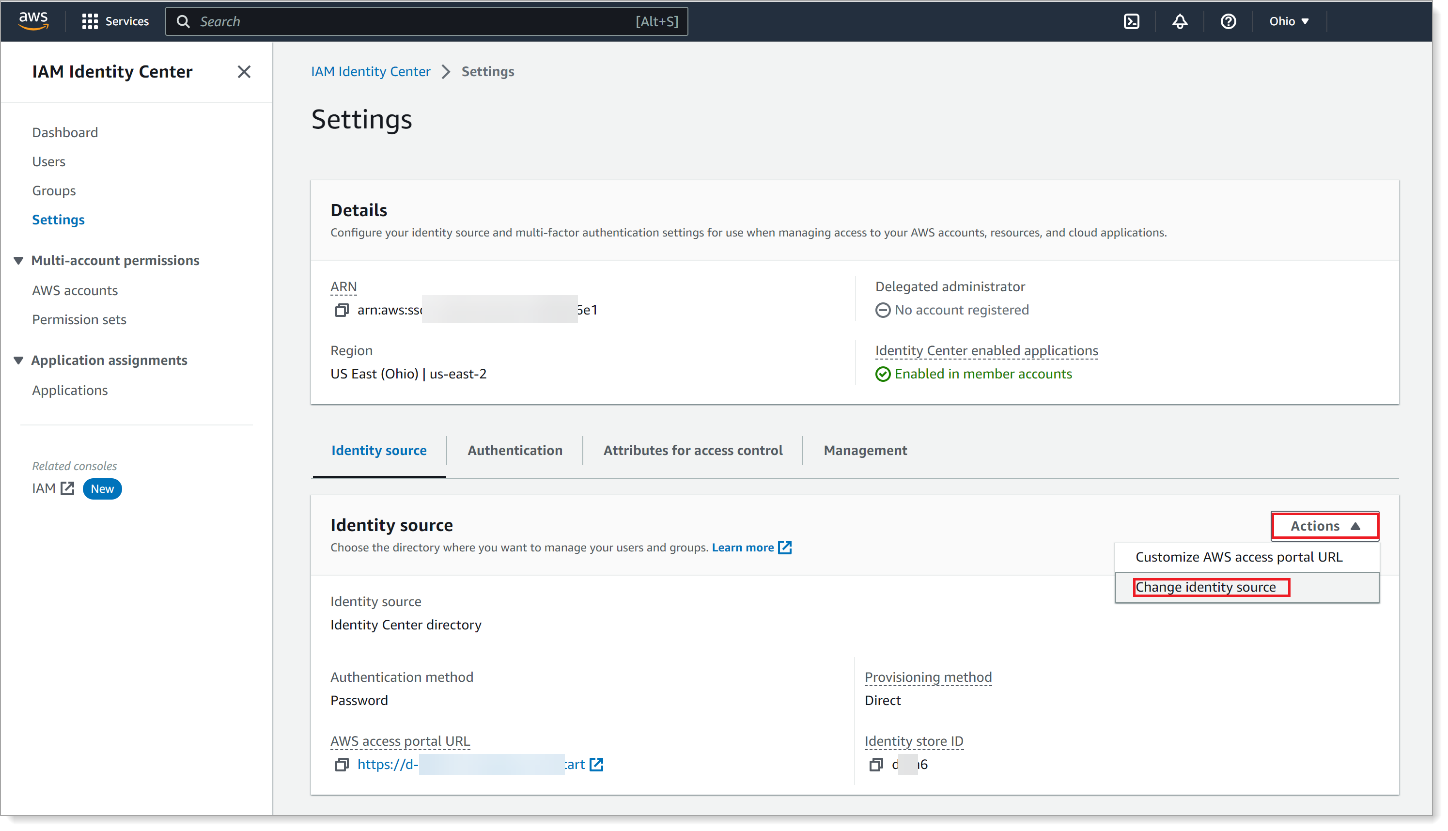Collapse the Multi-account permissions section

18,260
